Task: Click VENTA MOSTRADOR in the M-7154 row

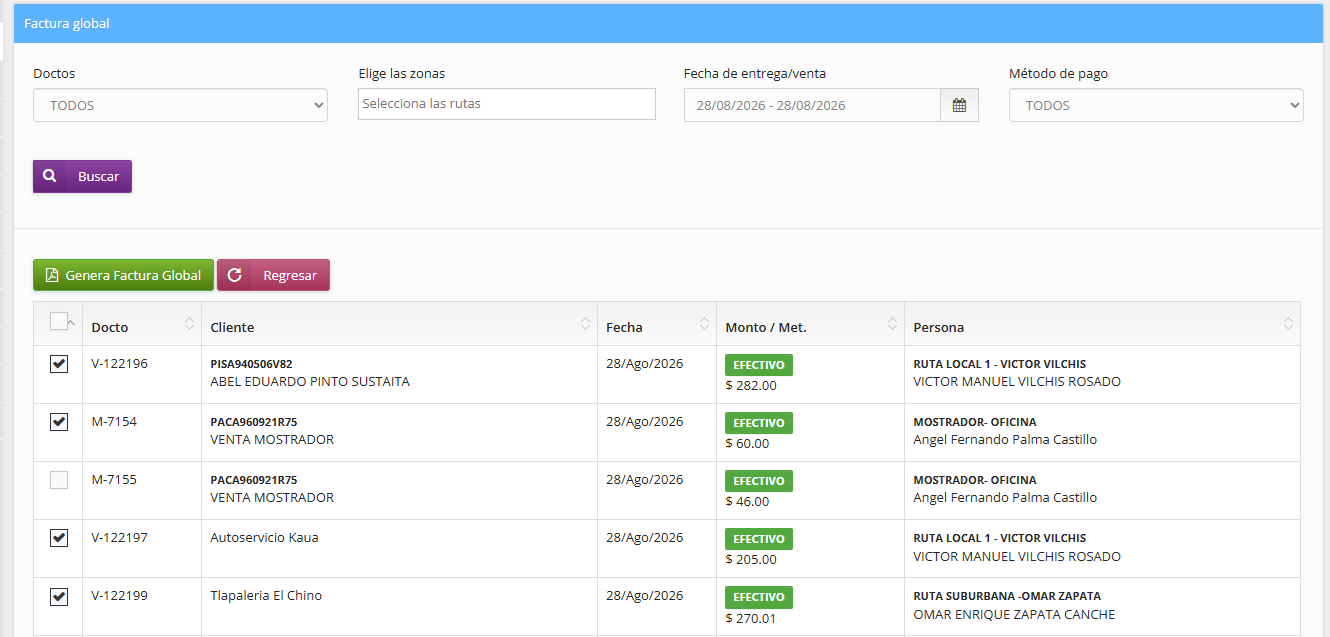Action: coord(272,440)
